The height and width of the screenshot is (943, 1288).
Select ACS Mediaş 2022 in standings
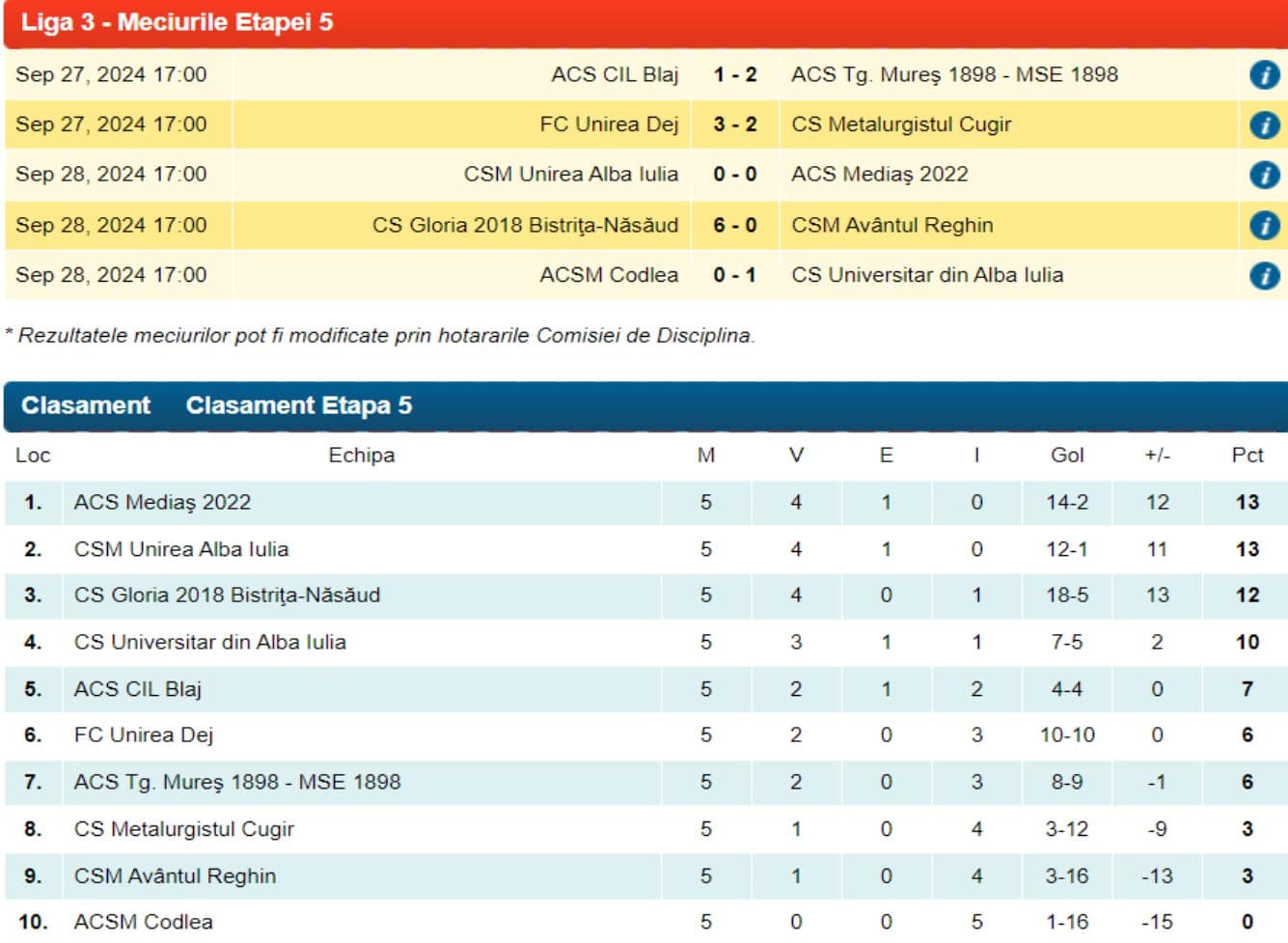162,503
